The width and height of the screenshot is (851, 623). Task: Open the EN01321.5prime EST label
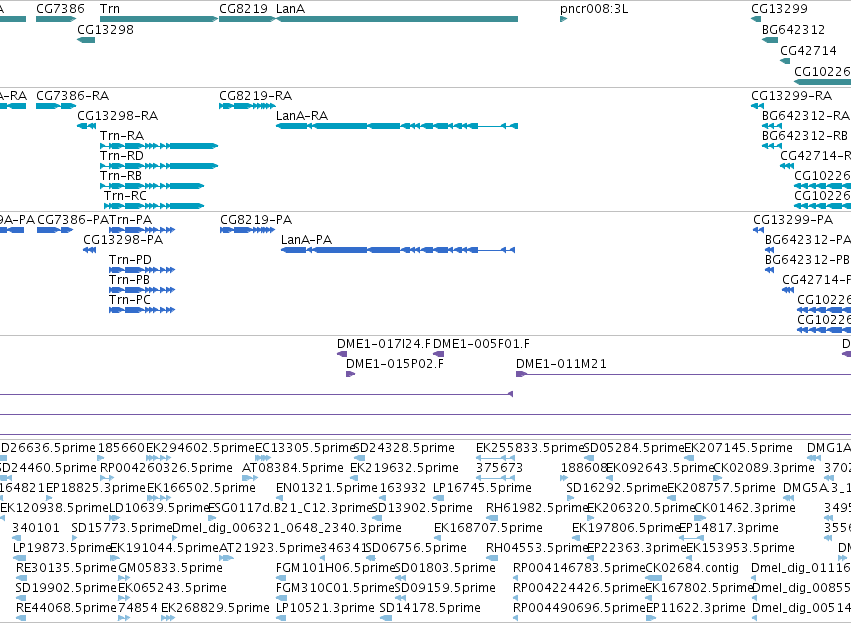click(326, 488)
